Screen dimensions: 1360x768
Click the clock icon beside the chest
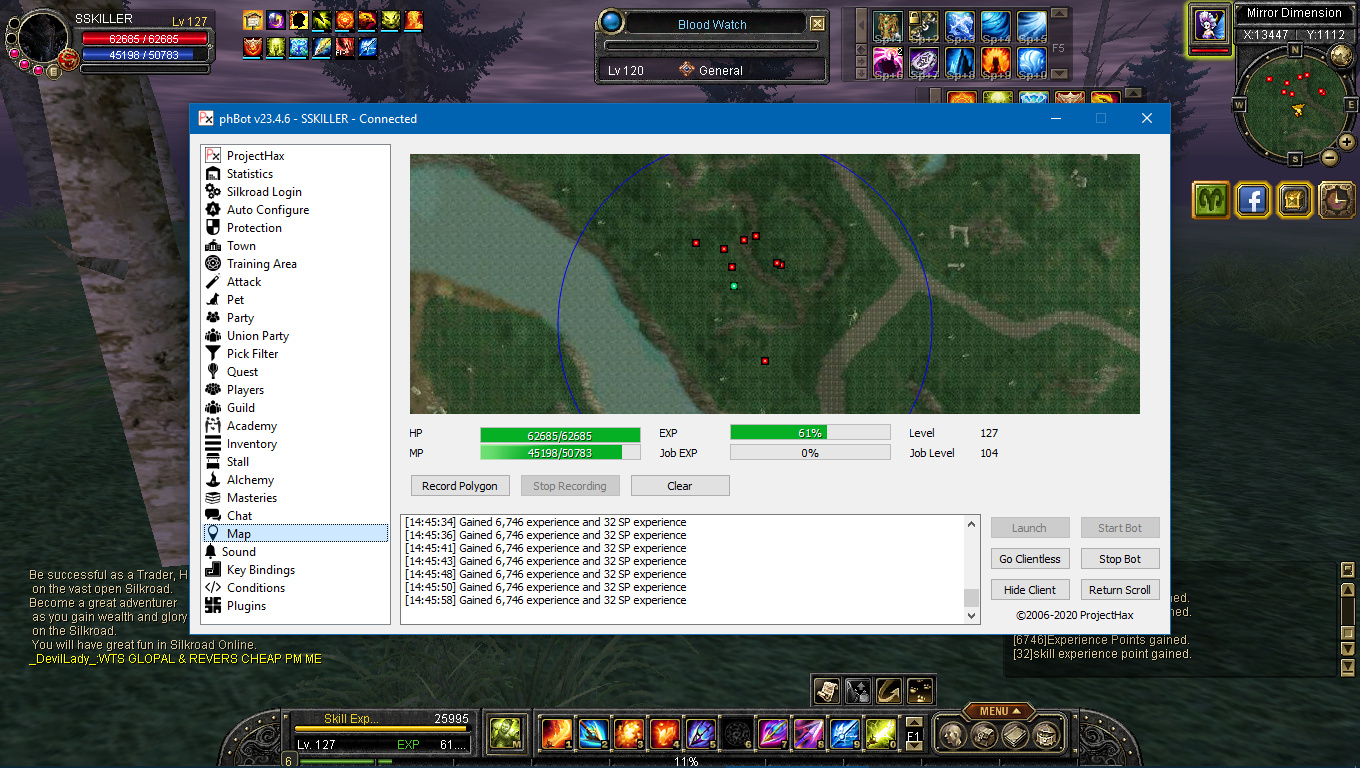tap(1336, 200)
